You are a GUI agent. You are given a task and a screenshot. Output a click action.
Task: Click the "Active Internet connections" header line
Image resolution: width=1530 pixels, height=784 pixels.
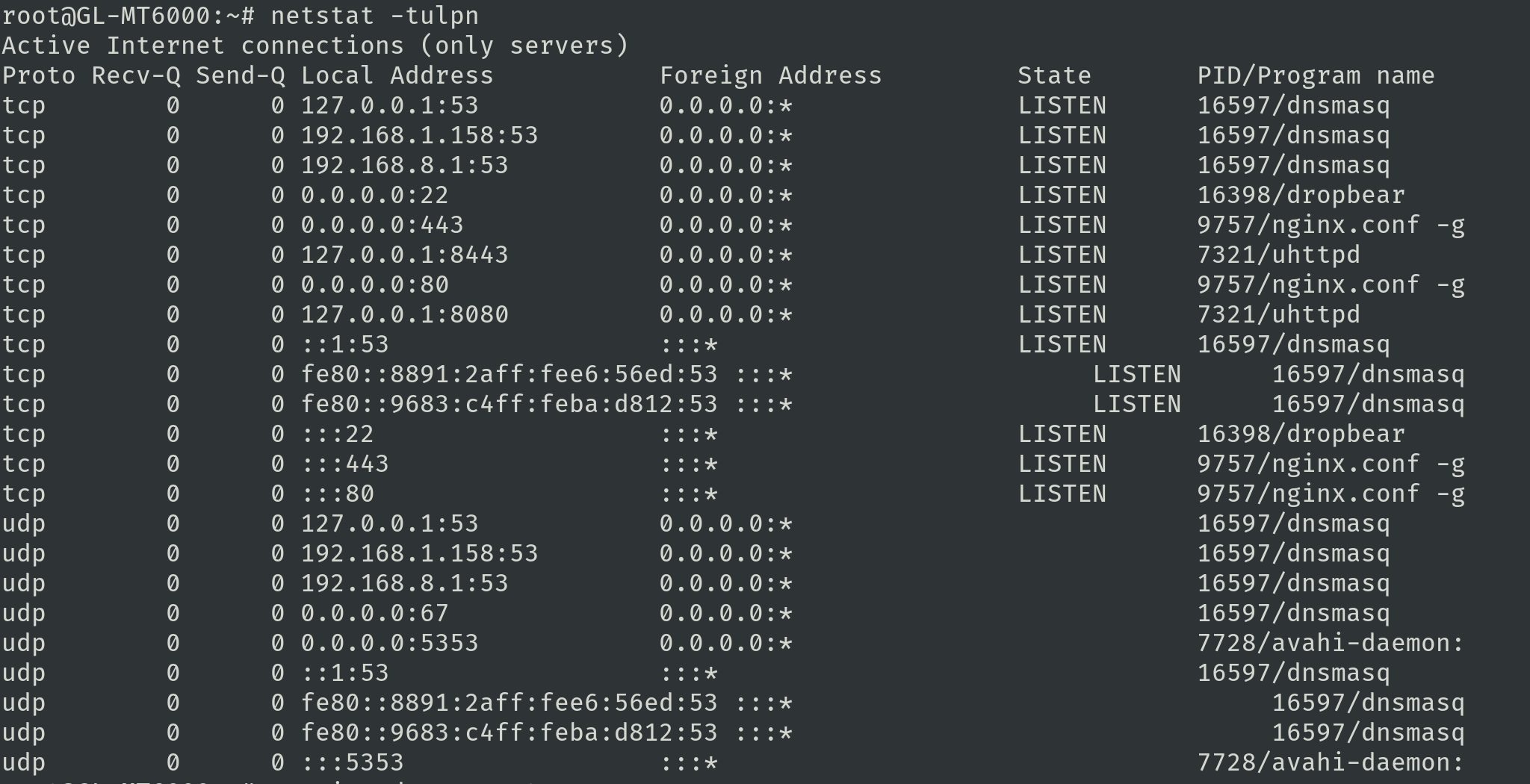point(315,46)
